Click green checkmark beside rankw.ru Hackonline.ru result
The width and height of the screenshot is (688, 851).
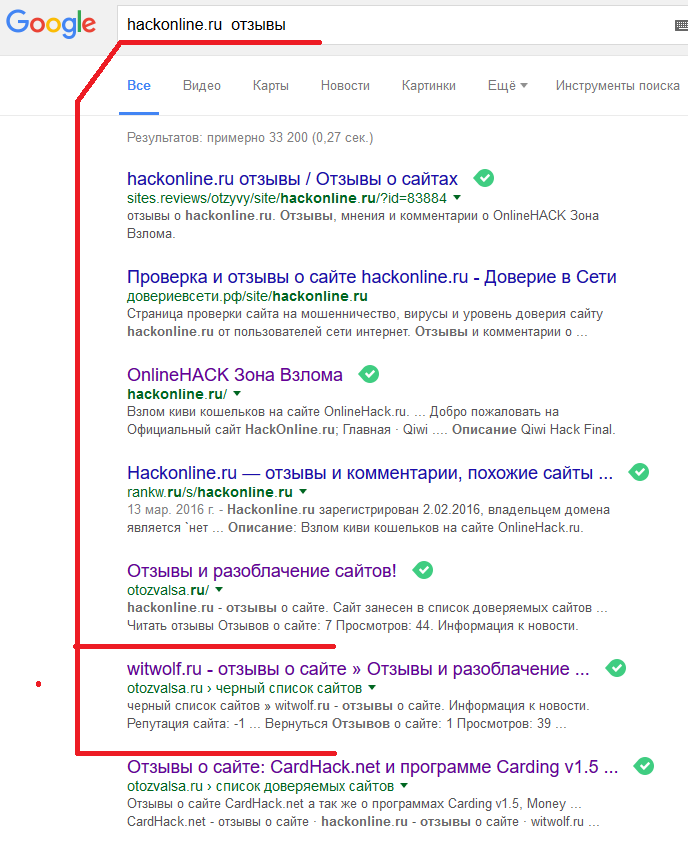(x=639, y=472)
